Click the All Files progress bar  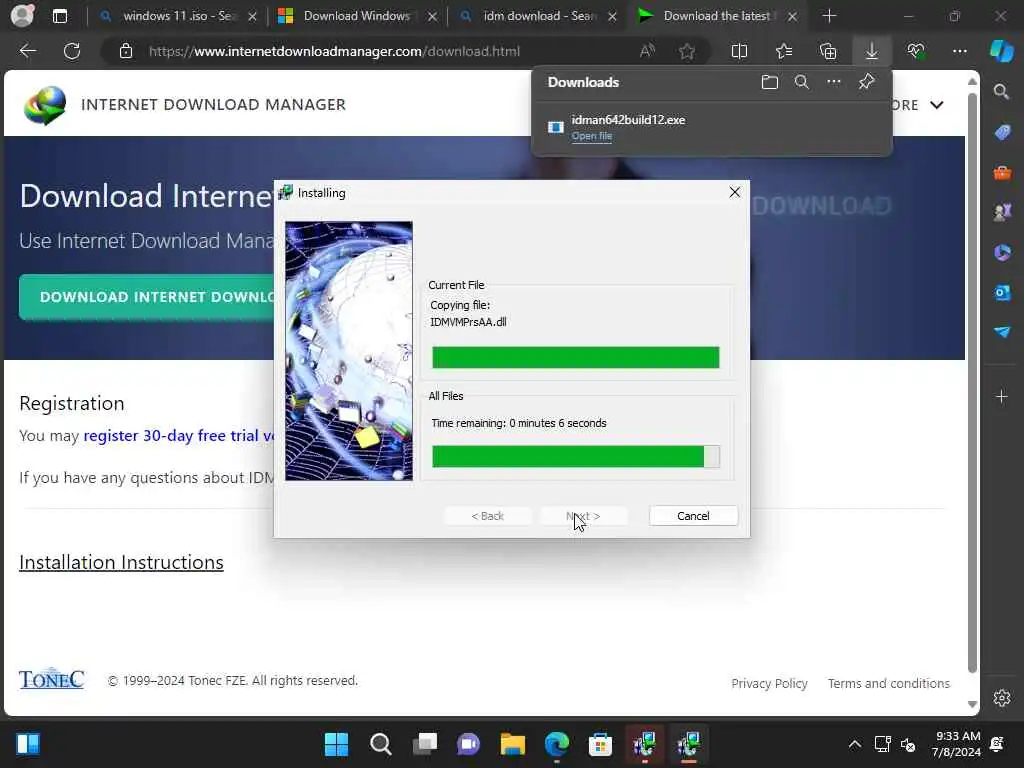pyautogui.click(x=575, y=456)
